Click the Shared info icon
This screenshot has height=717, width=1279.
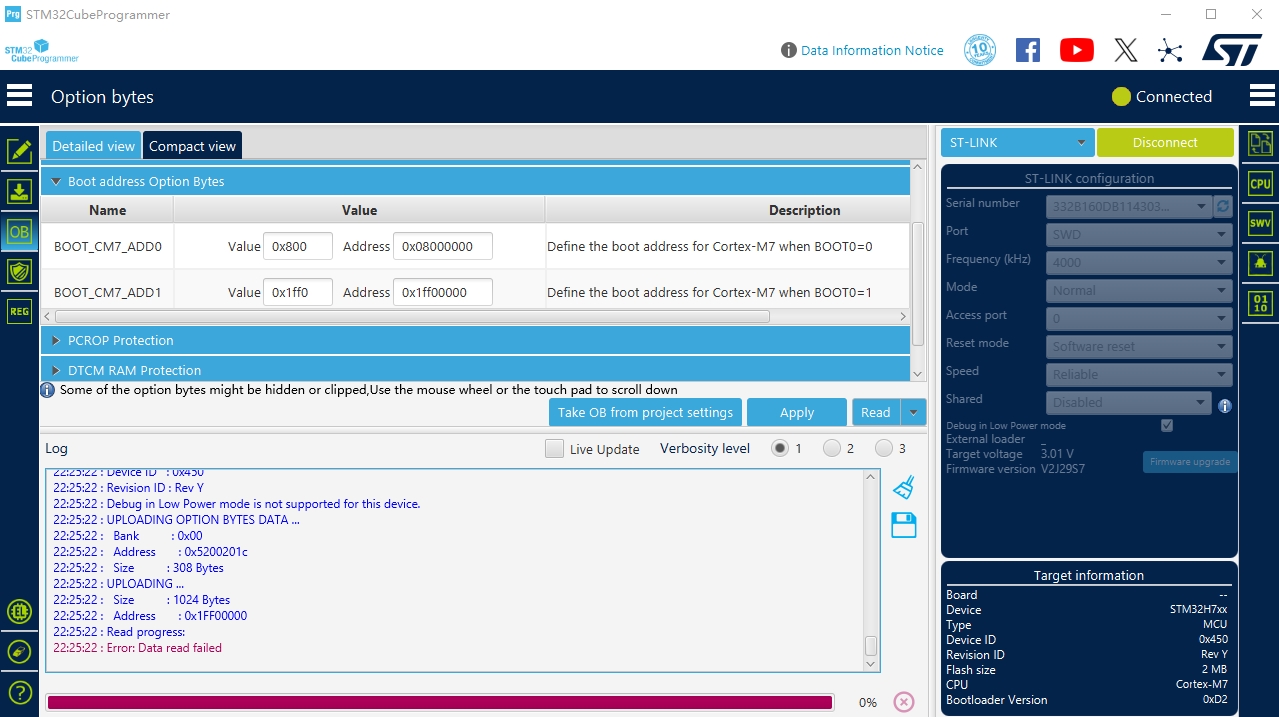pyautogui.click(x=1225, y=406)
